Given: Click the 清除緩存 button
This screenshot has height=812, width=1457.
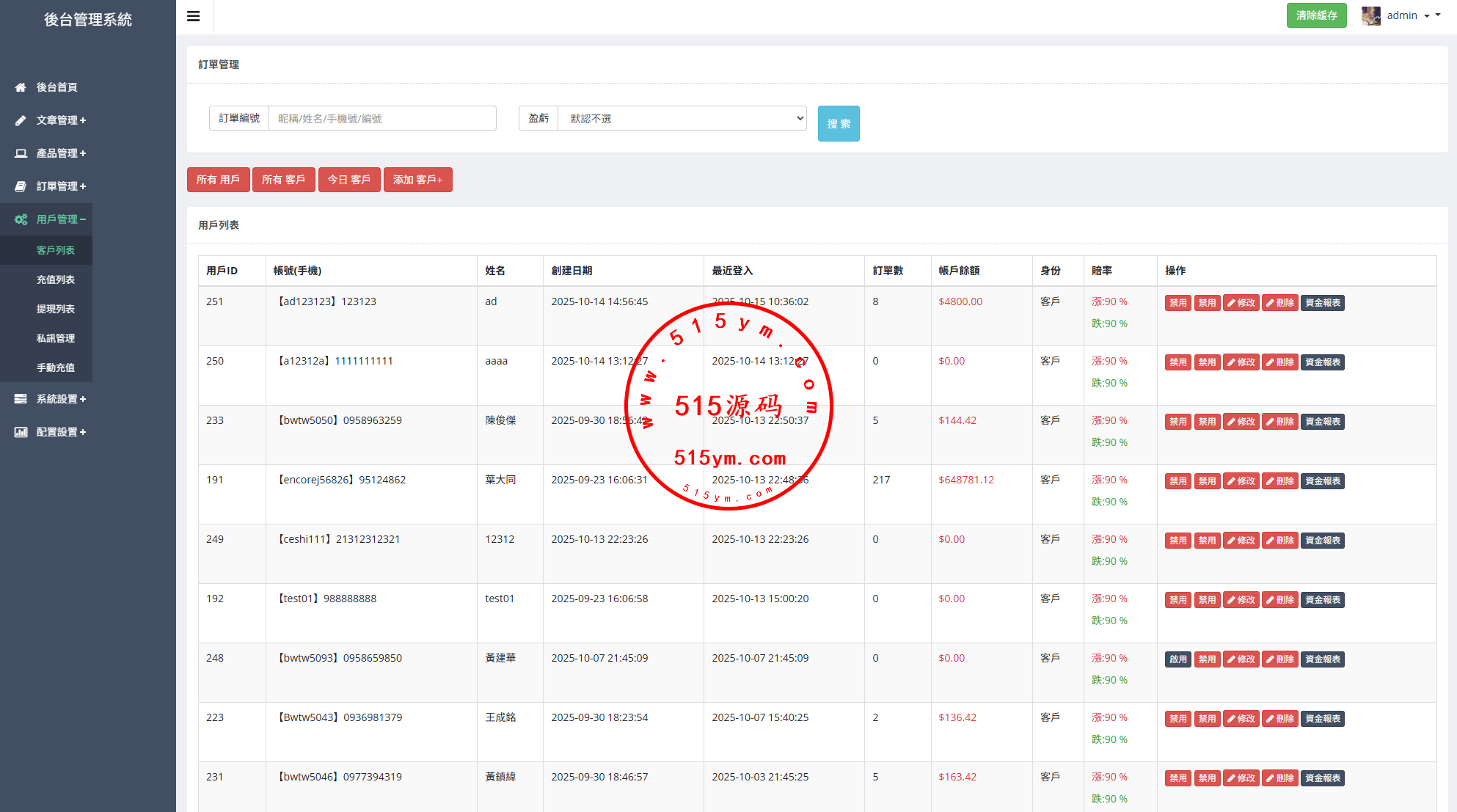Looking at the screenshot, I should [x=1316, y=15].
